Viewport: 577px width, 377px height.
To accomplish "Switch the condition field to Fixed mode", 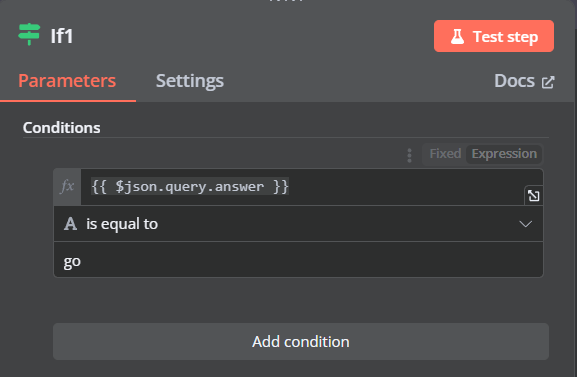I will [445, 154].
